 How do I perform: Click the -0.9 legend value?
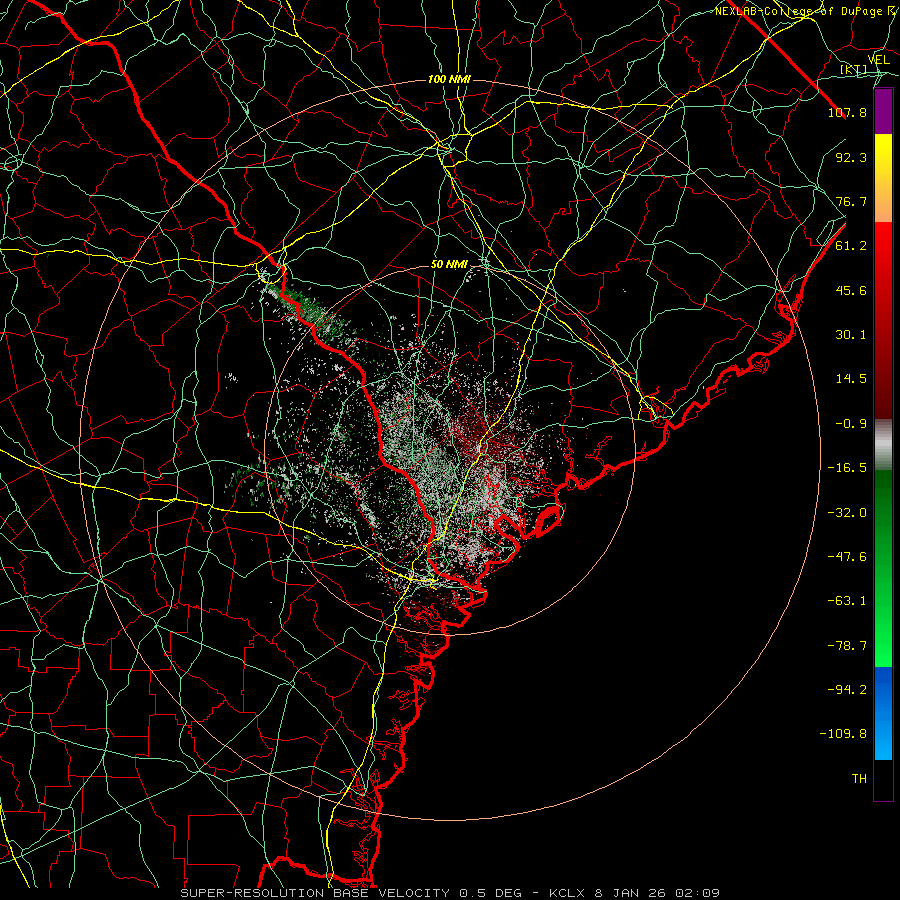click(x=851, y=424)
